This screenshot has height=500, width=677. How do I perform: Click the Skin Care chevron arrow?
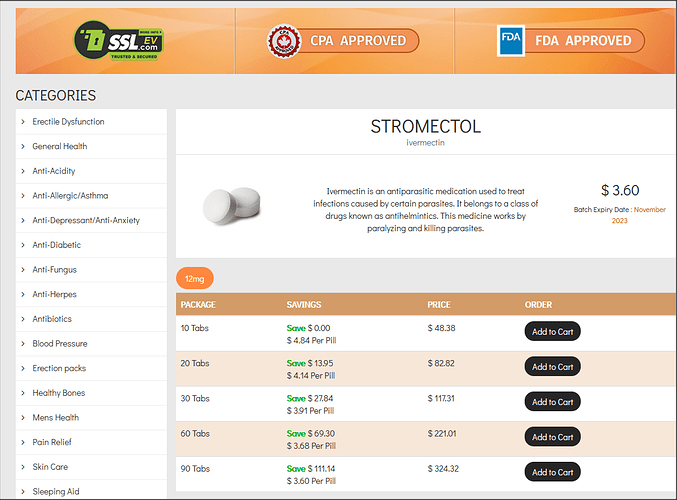pyautogui.click(x=23, y=466)
